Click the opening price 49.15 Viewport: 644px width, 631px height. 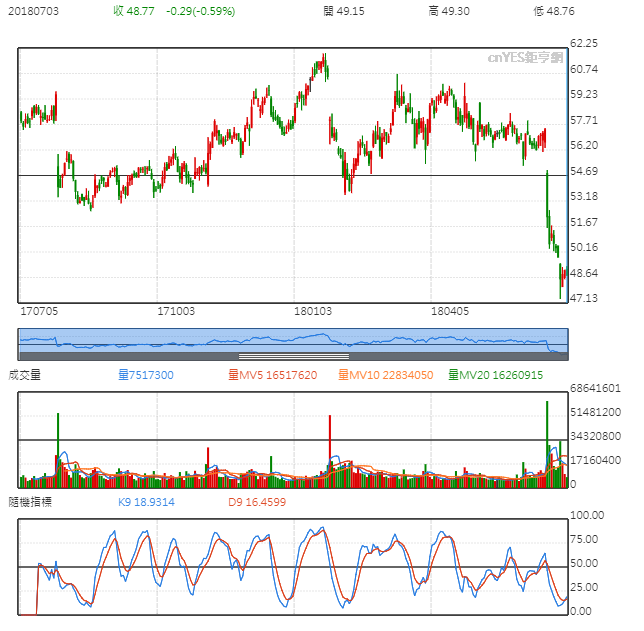344,11
